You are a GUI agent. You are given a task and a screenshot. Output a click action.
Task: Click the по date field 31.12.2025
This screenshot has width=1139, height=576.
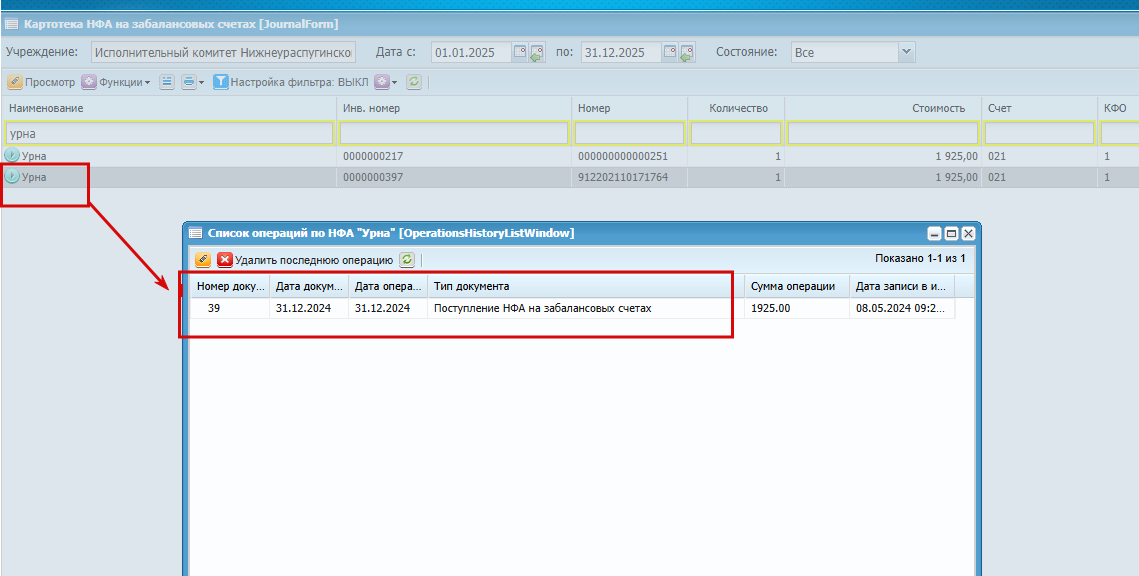click(621, 52)
